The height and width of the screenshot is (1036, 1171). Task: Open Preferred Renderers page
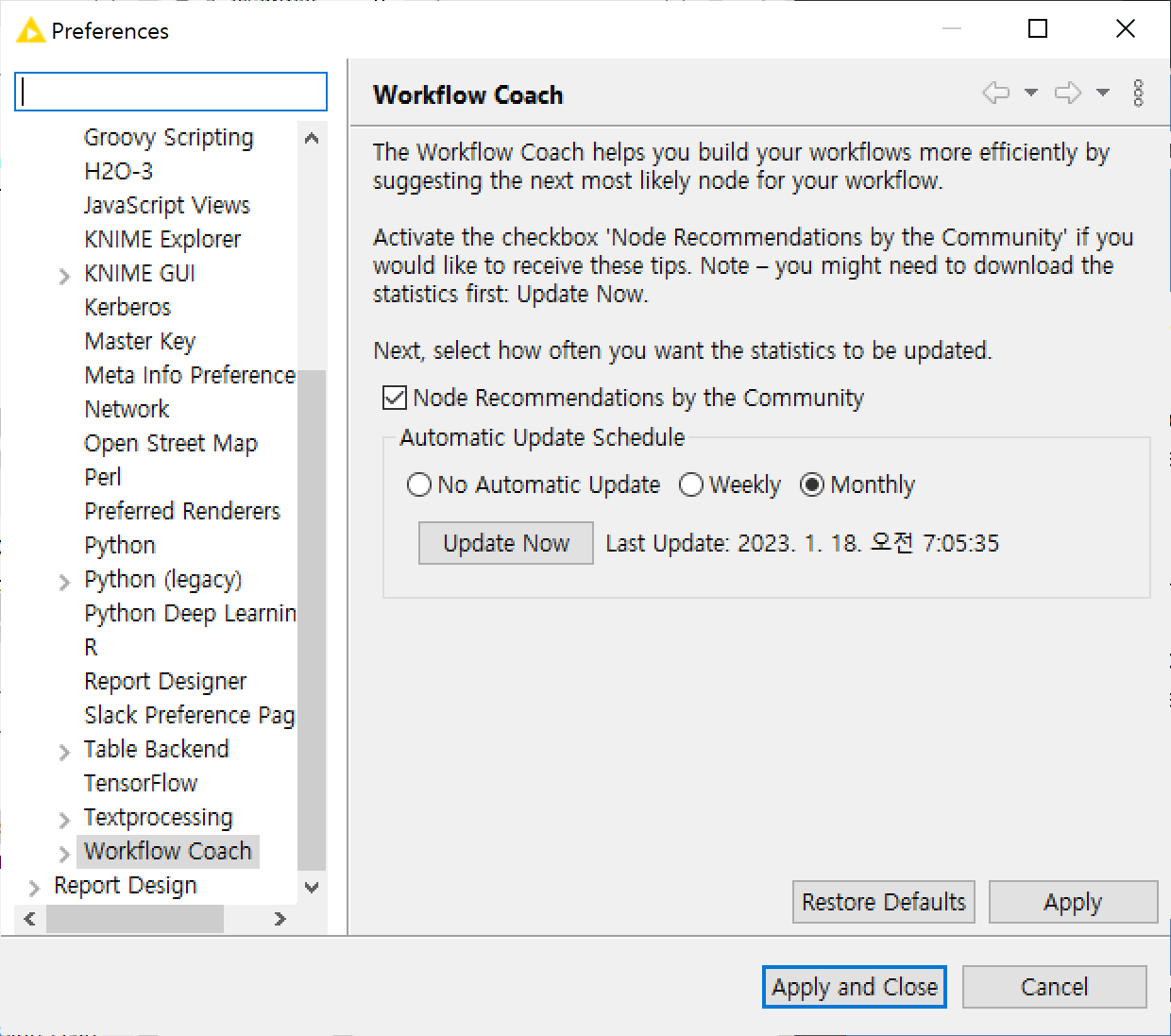[182, 511]
